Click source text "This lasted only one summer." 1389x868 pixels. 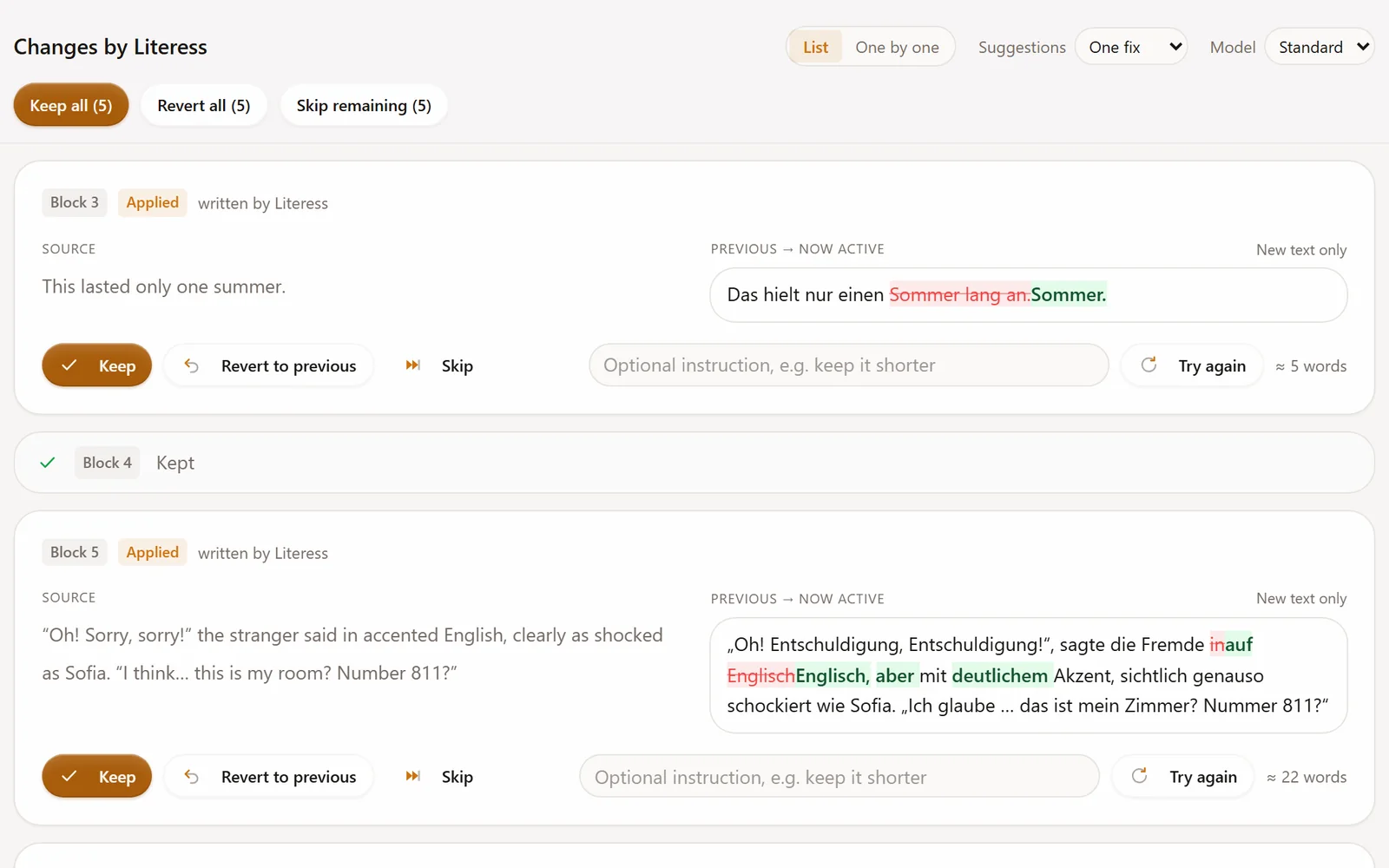click(163, 286)
